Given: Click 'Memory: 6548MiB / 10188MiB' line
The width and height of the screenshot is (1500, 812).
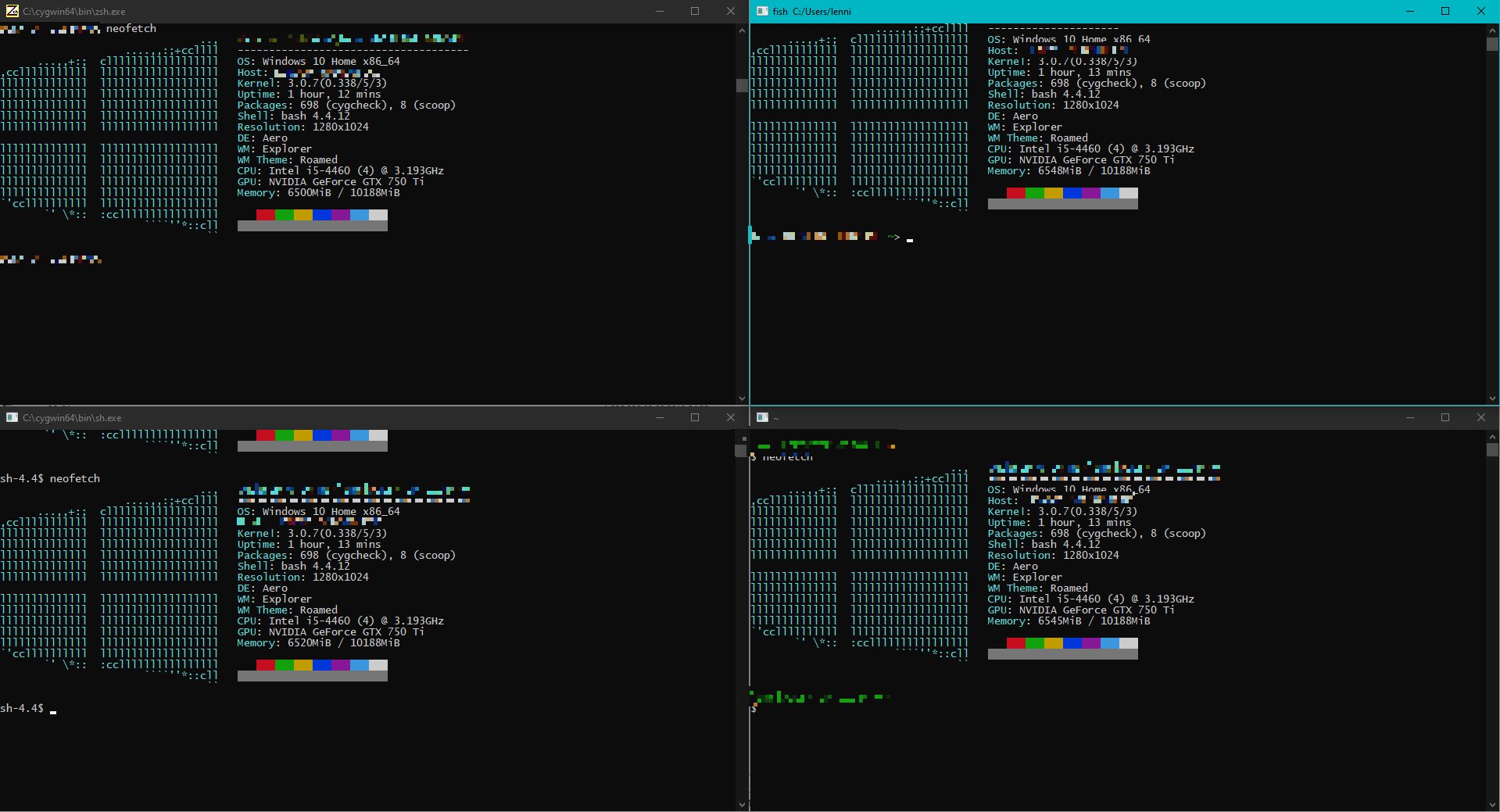Looking at the screenshot, I should (1069, 170).
